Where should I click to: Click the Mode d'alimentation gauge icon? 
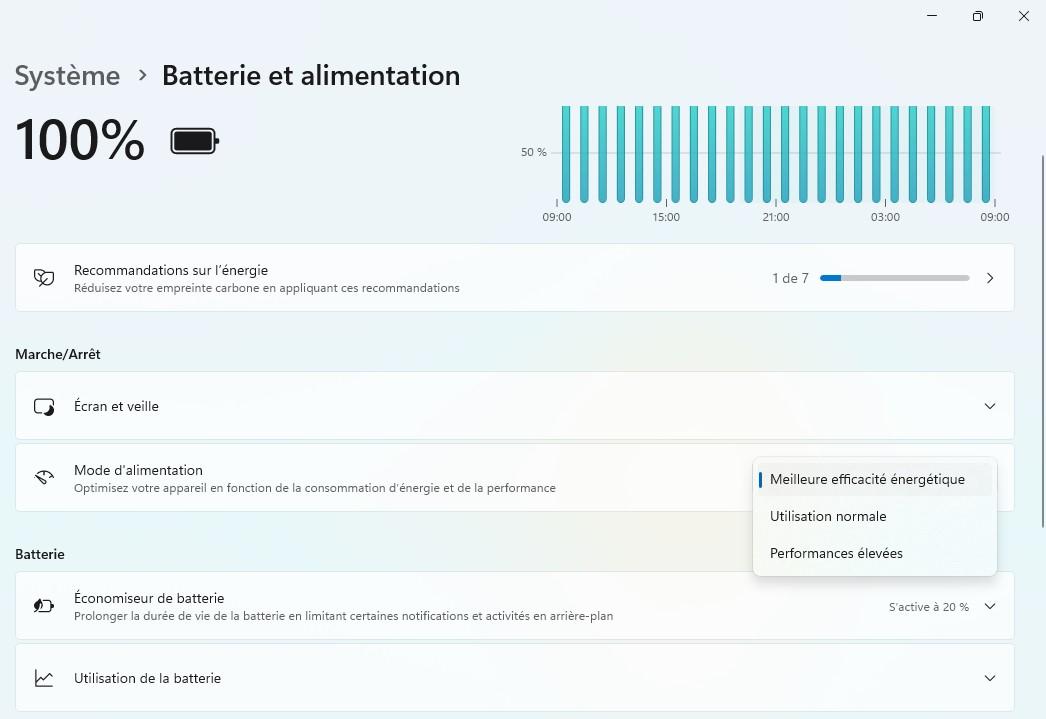tap(44, 478)
